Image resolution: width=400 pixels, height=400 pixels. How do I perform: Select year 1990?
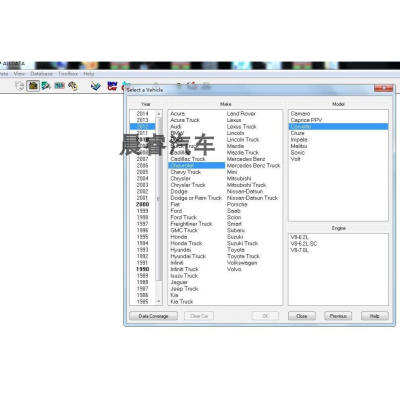142,269
